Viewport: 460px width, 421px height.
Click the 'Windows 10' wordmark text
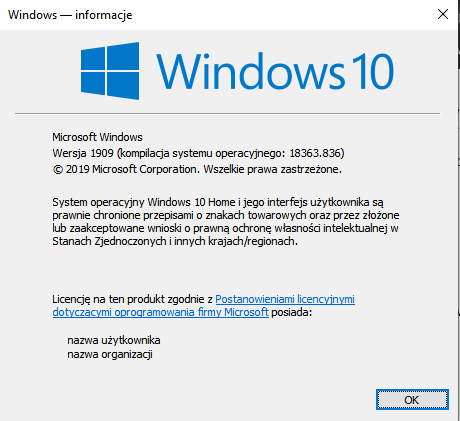pos(275,72)
